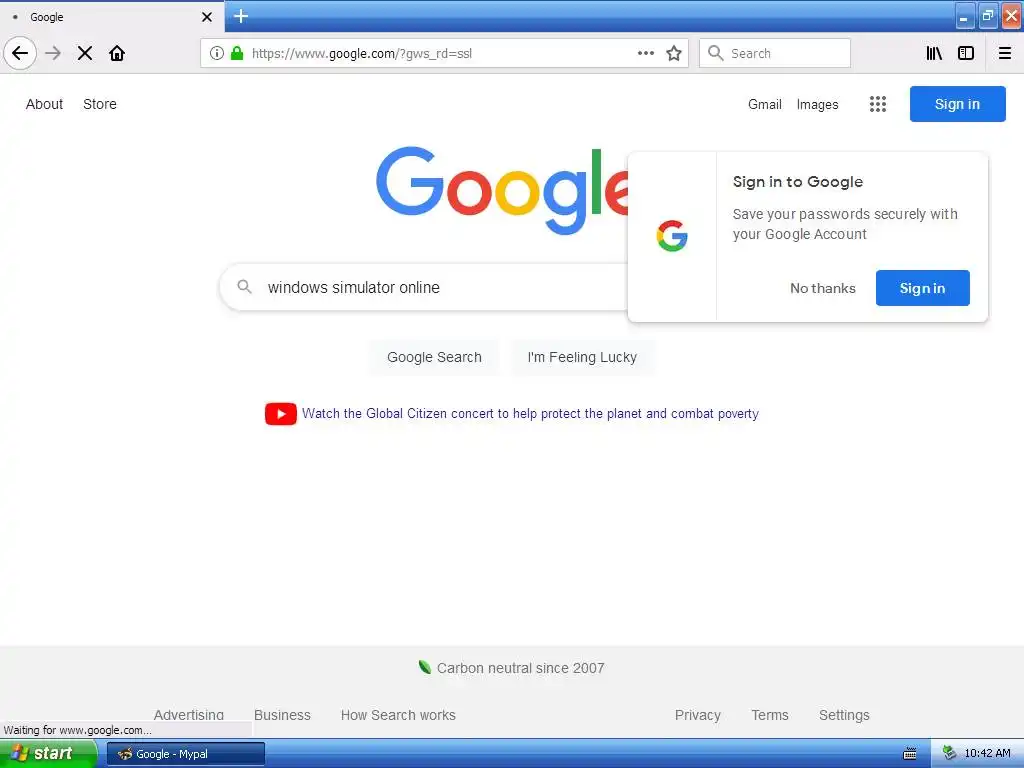The width and height of the screenshot is (1024, 768).
Task: Open the Google apps grid
Action: [878, 104]
